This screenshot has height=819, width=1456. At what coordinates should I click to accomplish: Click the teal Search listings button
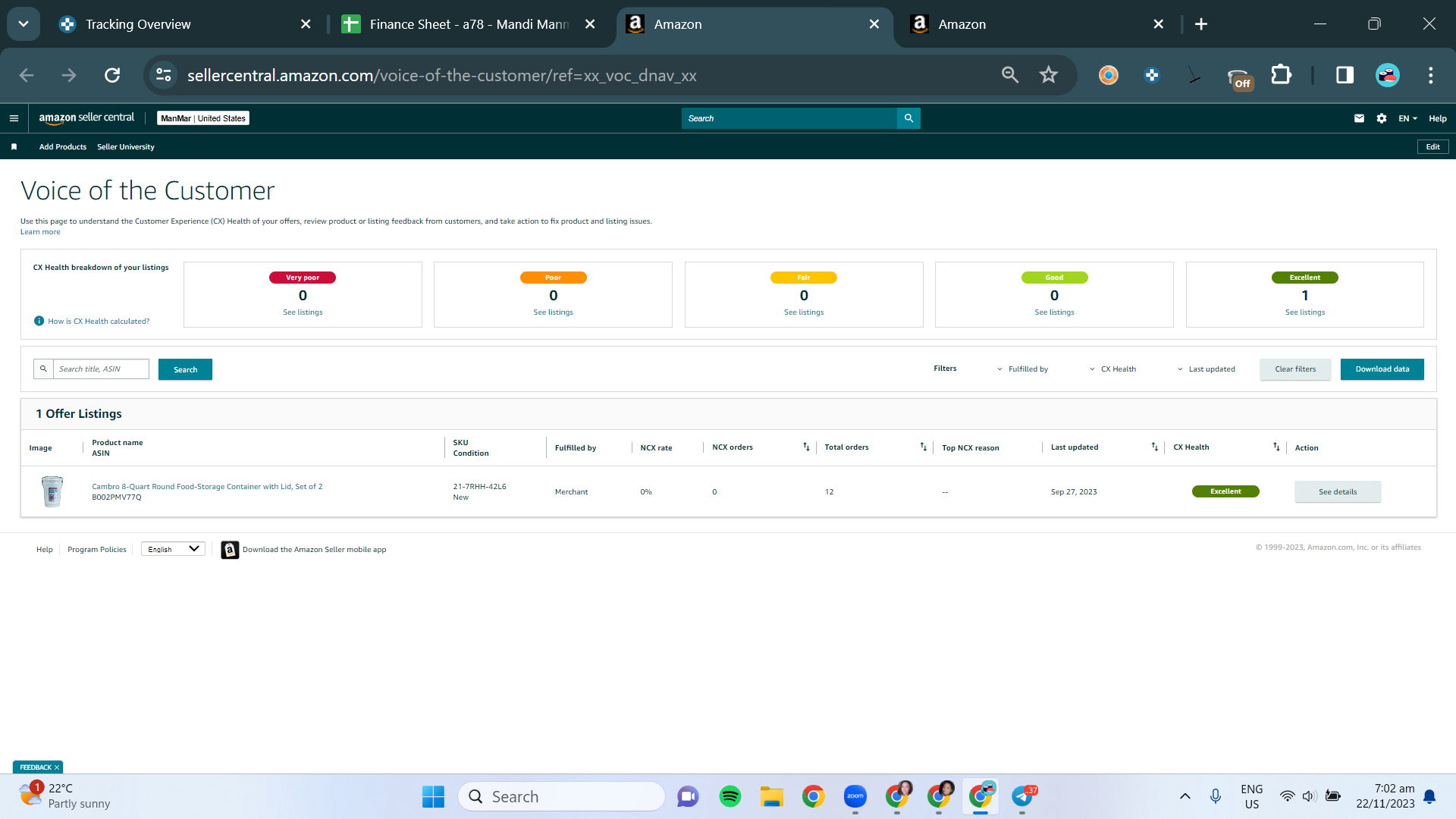(185, 369)
